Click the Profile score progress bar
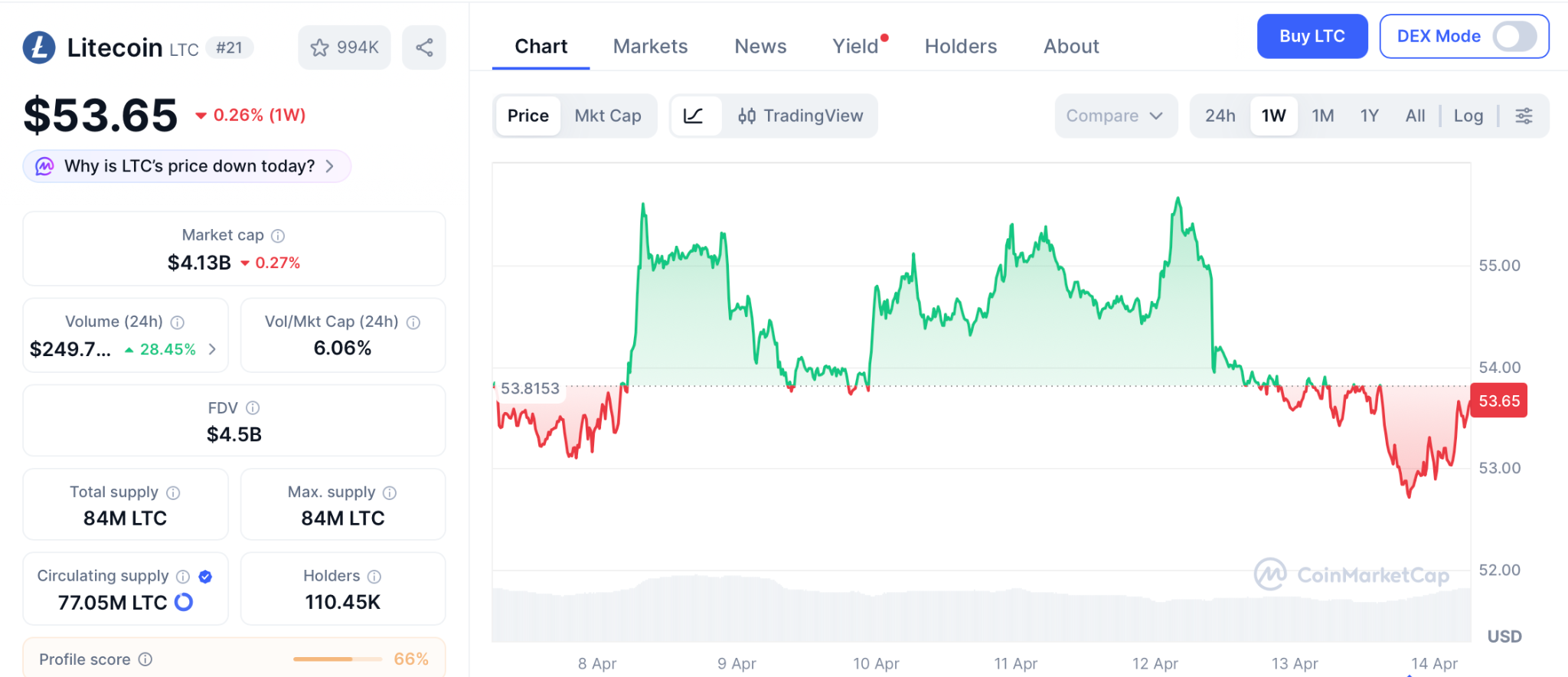The image size is (1568, 677). tap(337, 659)
